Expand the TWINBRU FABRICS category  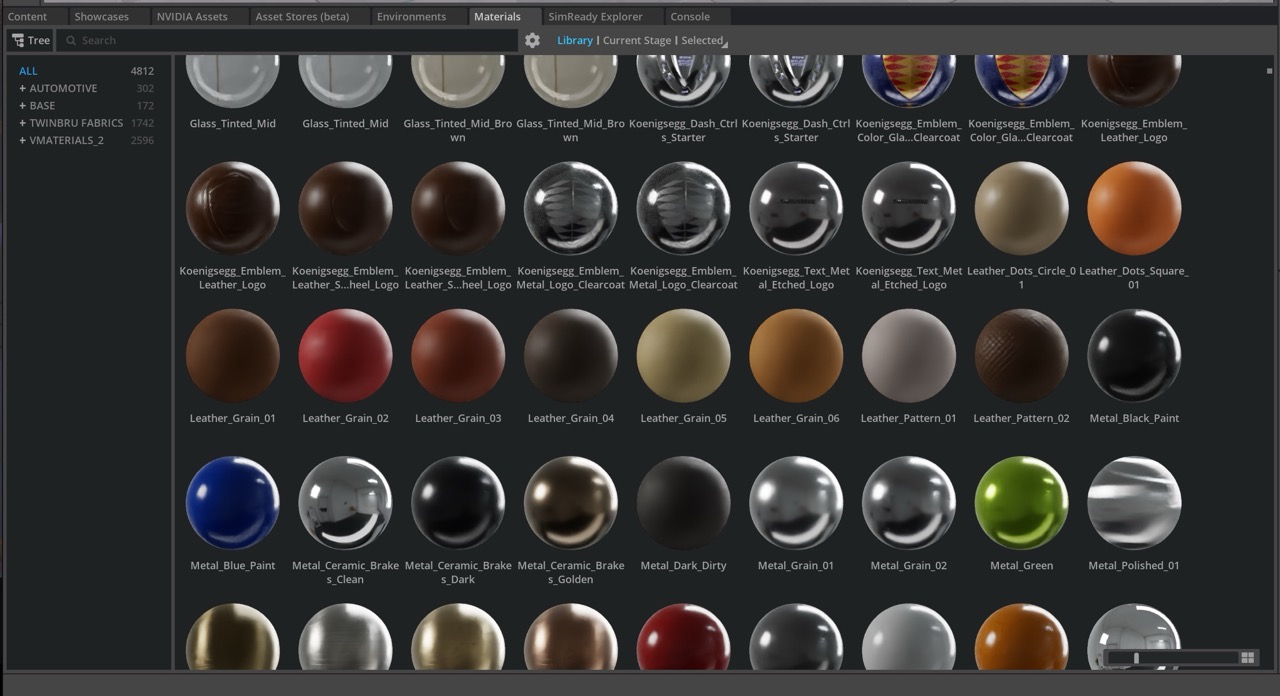(x=22, y=123)
